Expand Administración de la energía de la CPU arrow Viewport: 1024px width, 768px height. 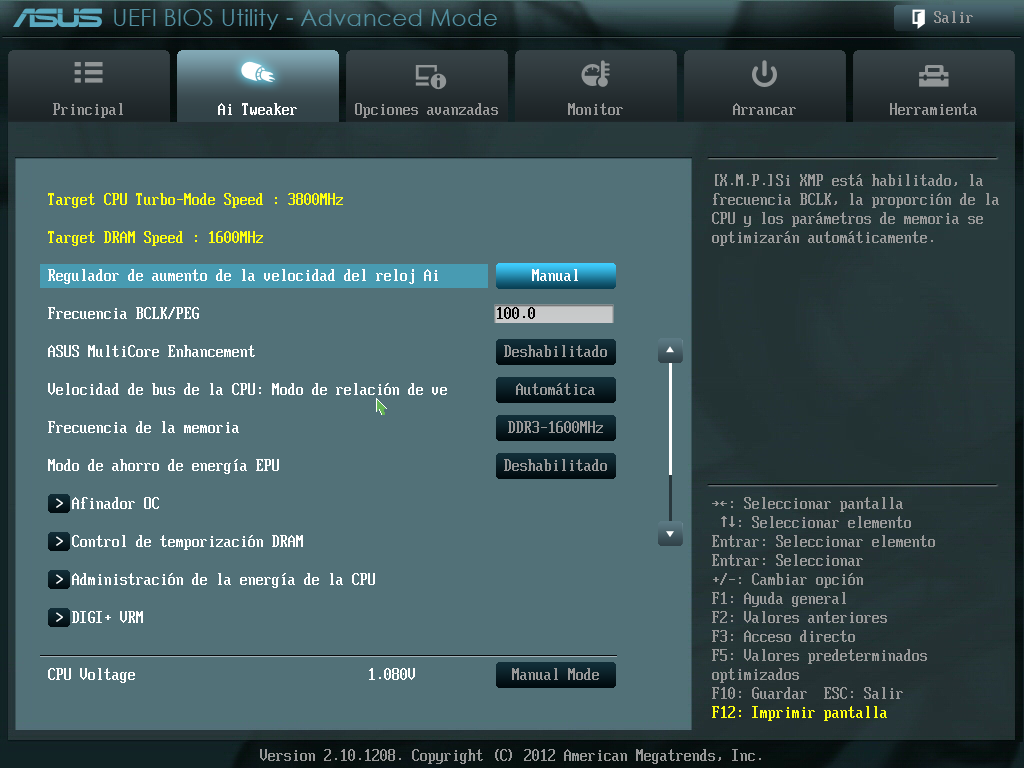coord(59,579)
